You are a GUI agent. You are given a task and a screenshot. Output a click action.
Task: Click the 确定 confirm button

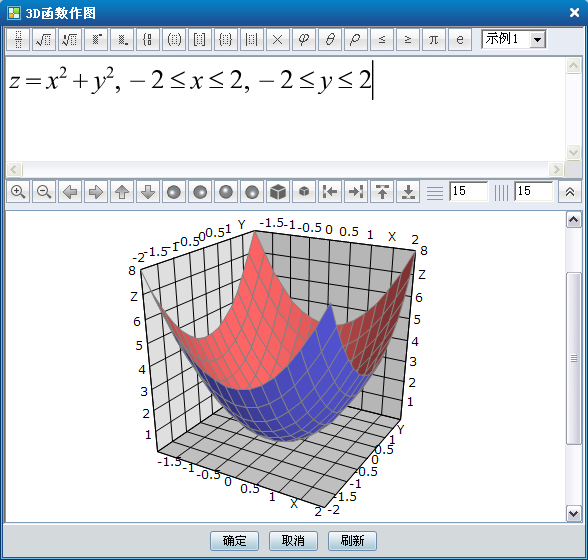click(234, 540)
